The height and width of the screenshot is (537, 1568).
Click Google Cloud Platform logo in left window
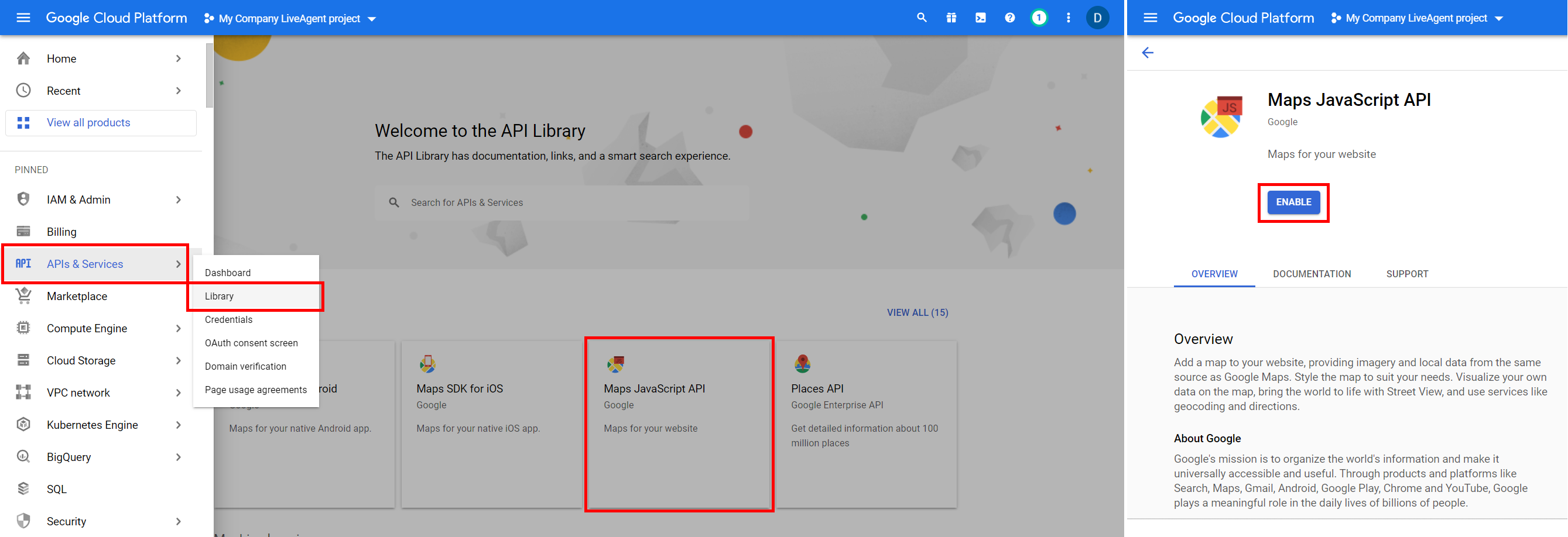117,18
